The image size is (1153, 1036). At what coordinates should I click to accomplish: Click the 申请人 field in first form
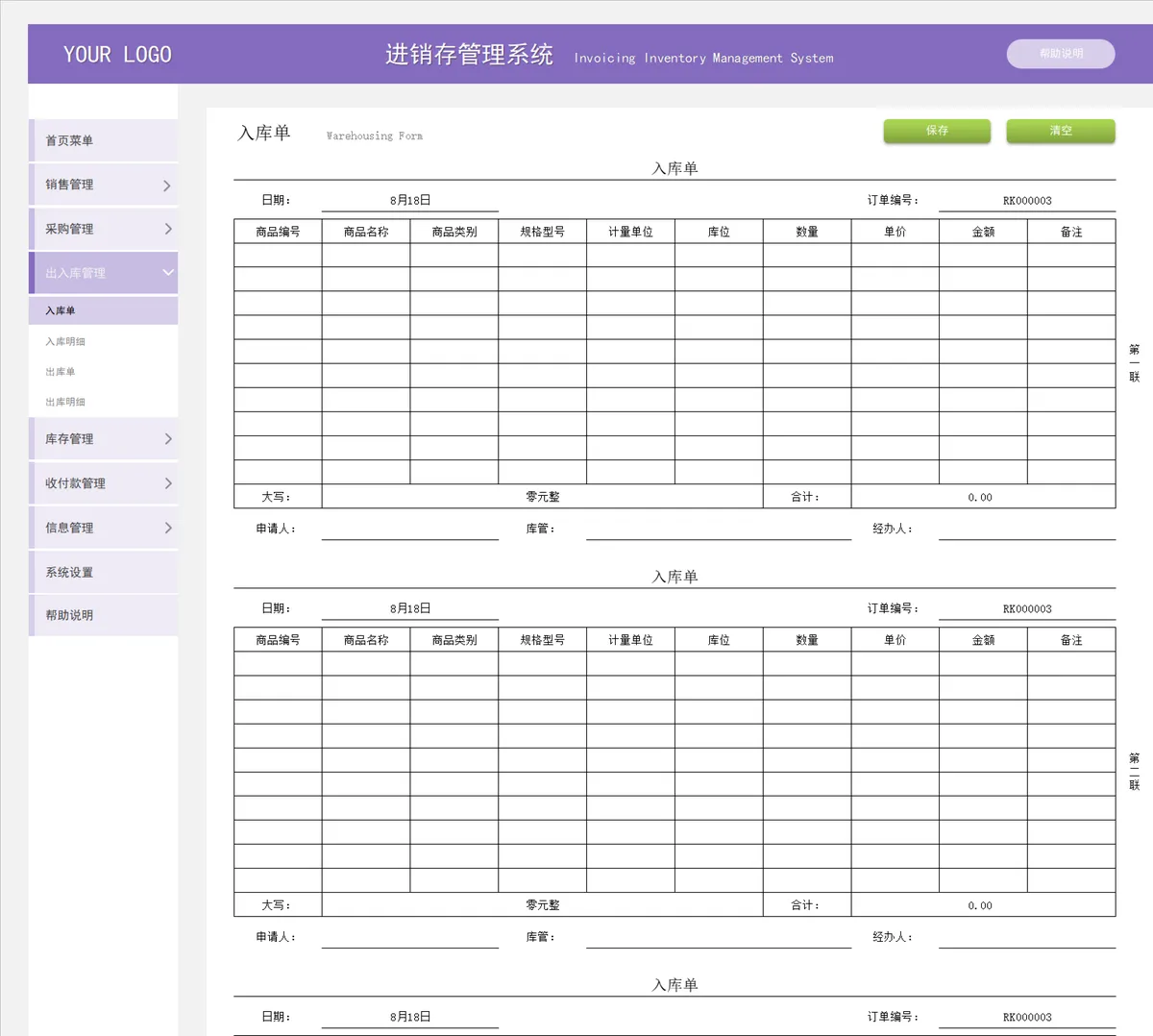coord(410,529)
